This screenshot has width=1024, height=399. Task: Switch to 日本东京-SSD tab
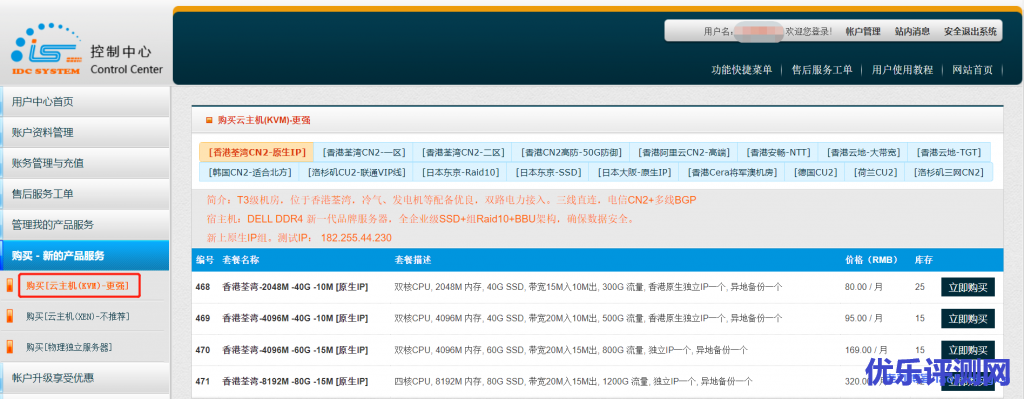pos(548,172)
